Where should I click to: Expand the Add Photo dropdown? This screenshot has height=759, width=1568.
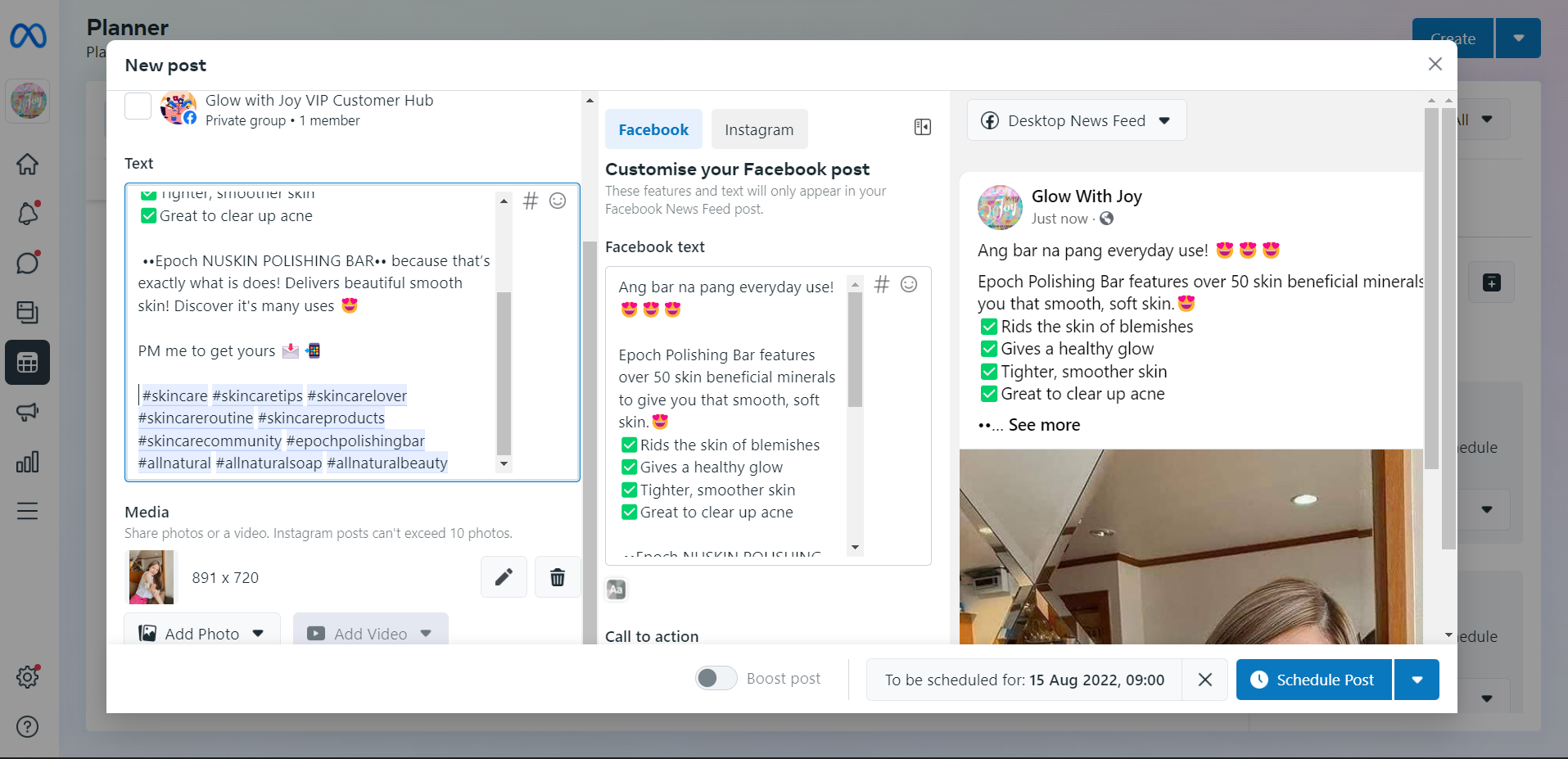tap(259, 634)
